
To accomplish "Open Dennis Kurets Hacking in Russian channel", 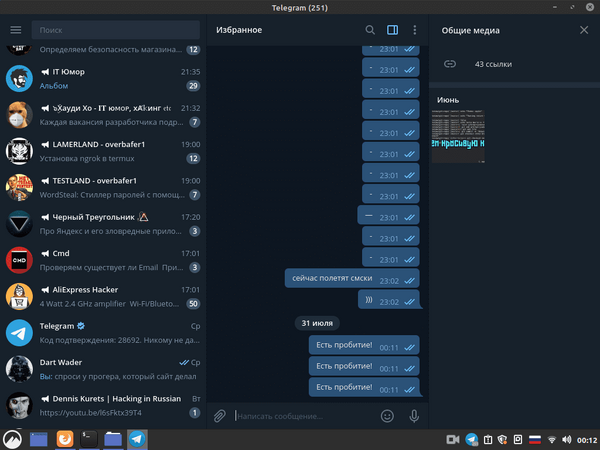I will point(103,406).
